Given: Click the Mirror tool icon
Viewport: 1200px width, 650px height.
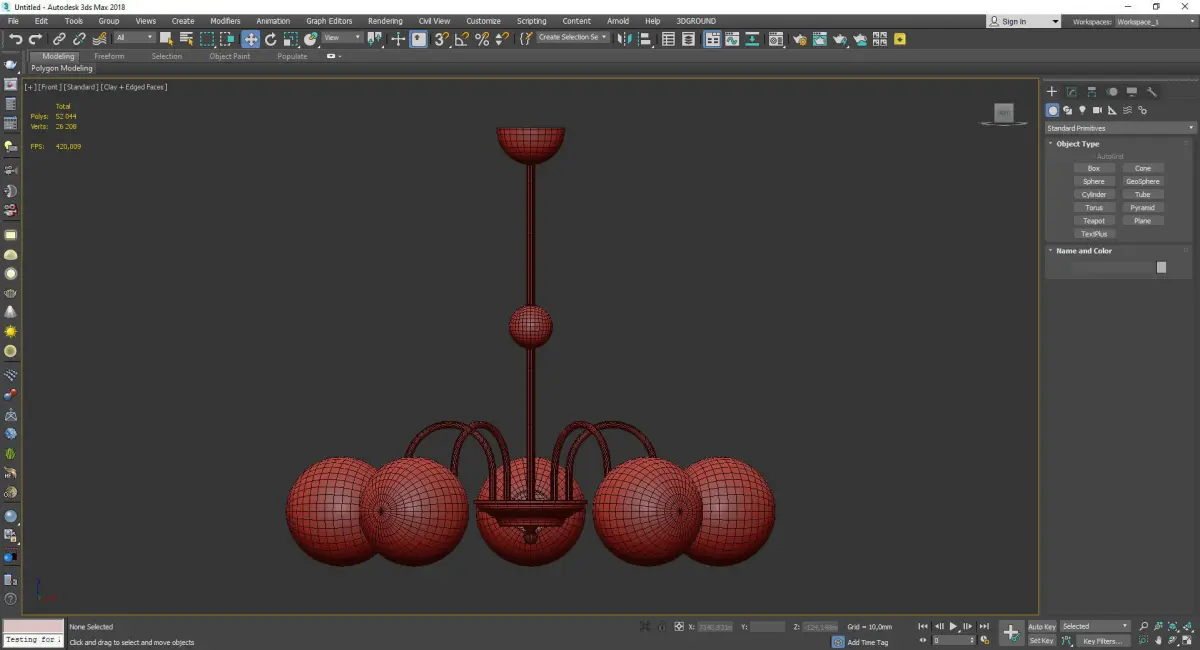Looking at the screenshot, I should pos(625,39).
